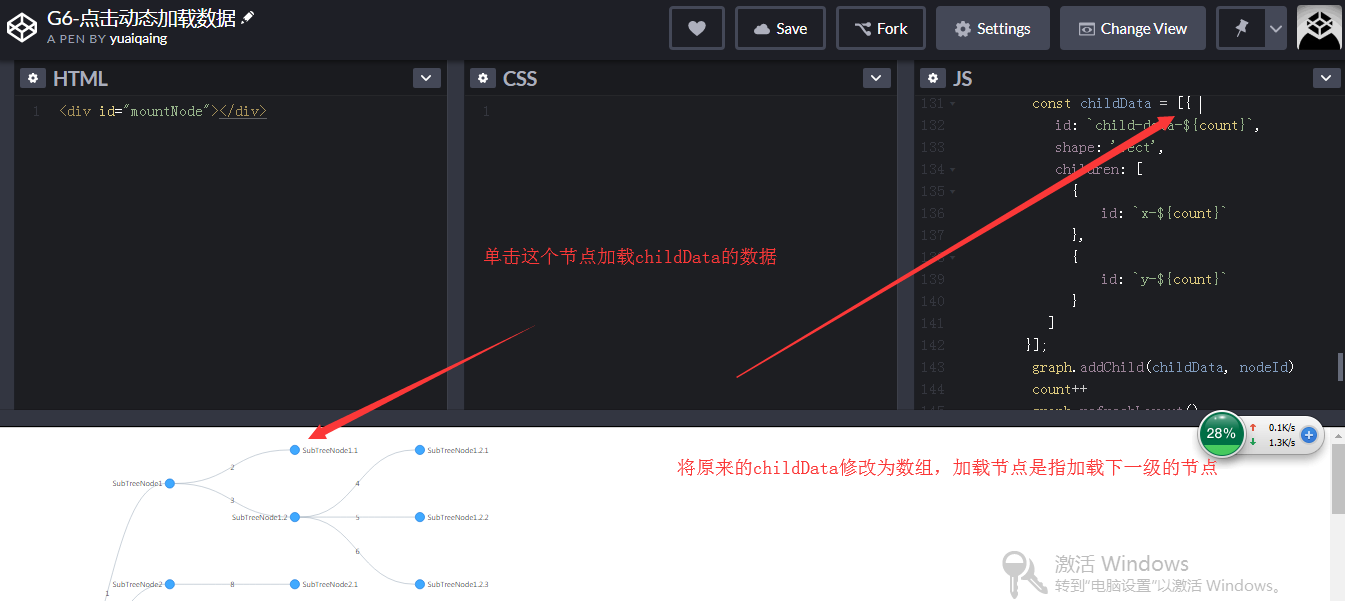Click in CSS editor line 1
Image resolution: width=1345 pixels, height=601 pixels.
(680, 111)
